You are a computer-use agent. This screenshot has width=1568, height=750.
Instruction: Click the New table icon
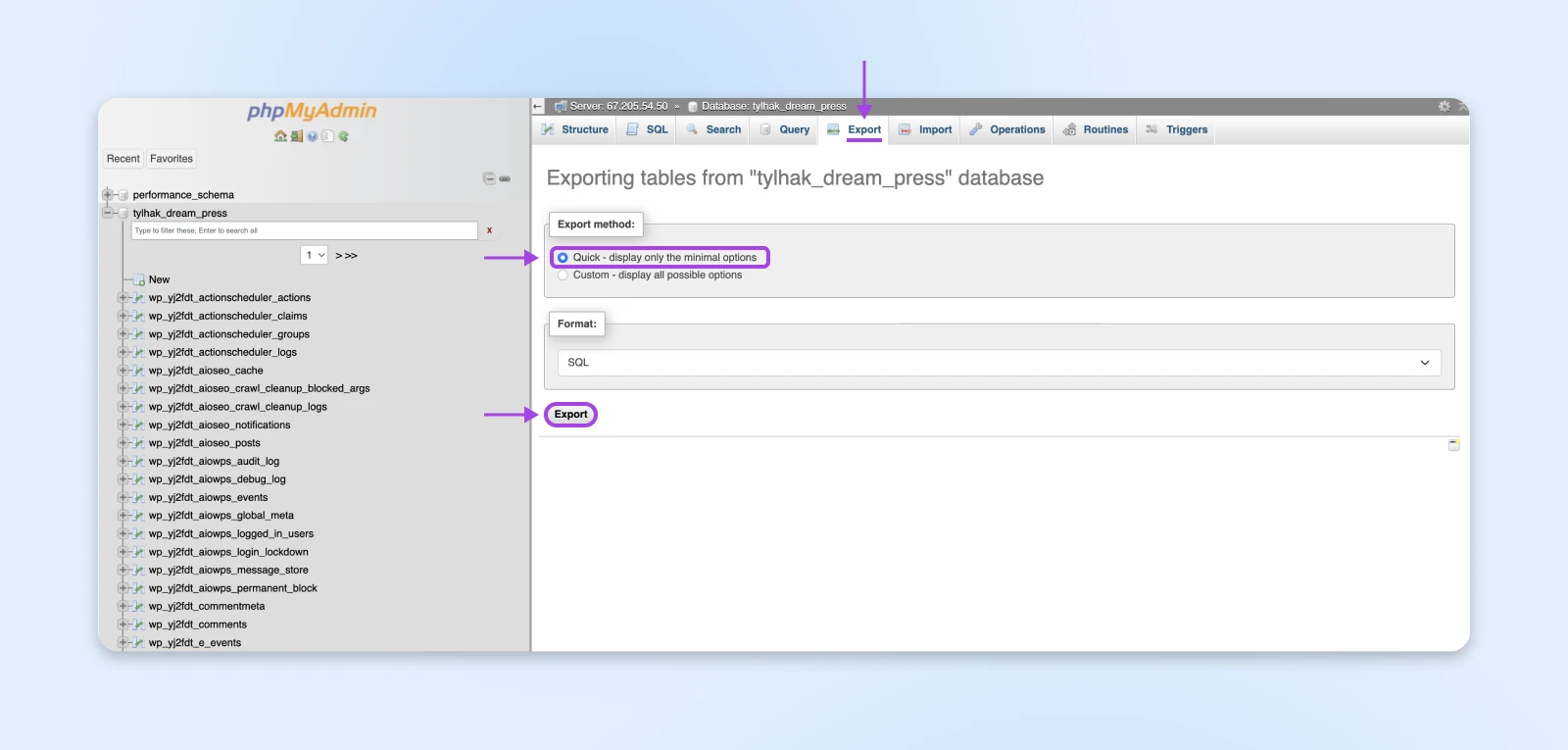[139, 279]
